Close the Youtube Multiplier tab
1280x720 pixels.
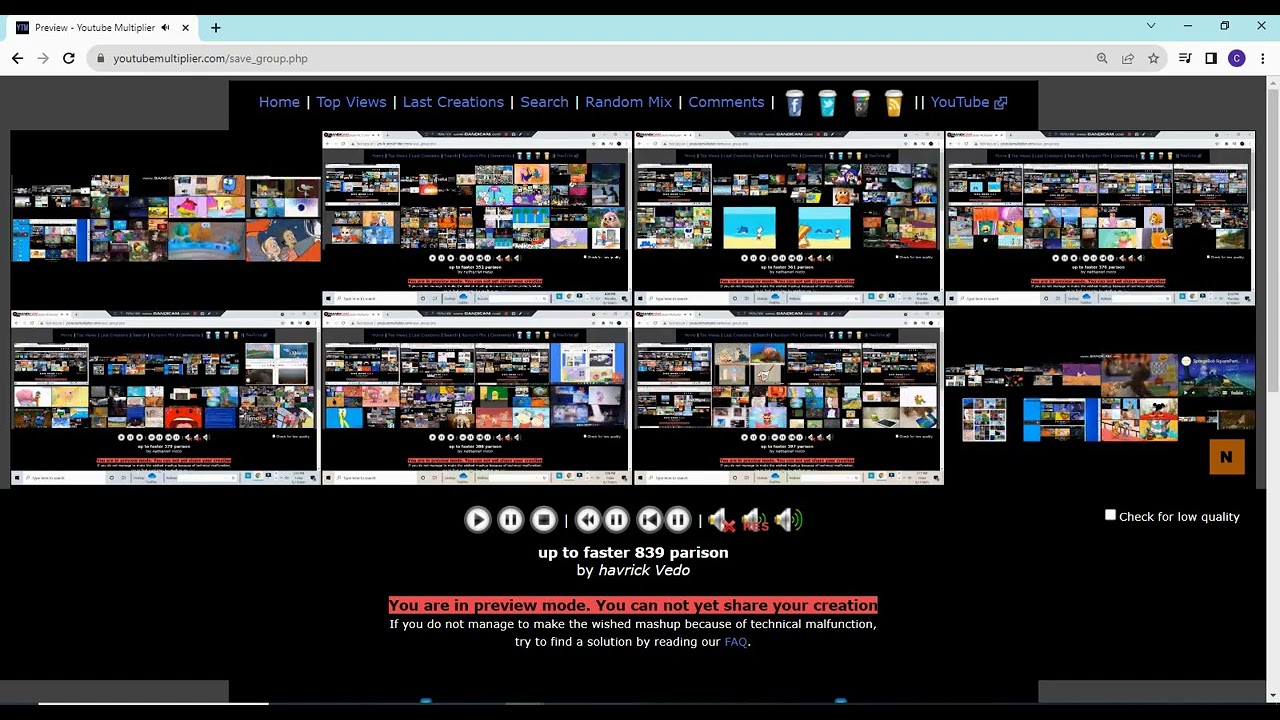click(185, 28)
